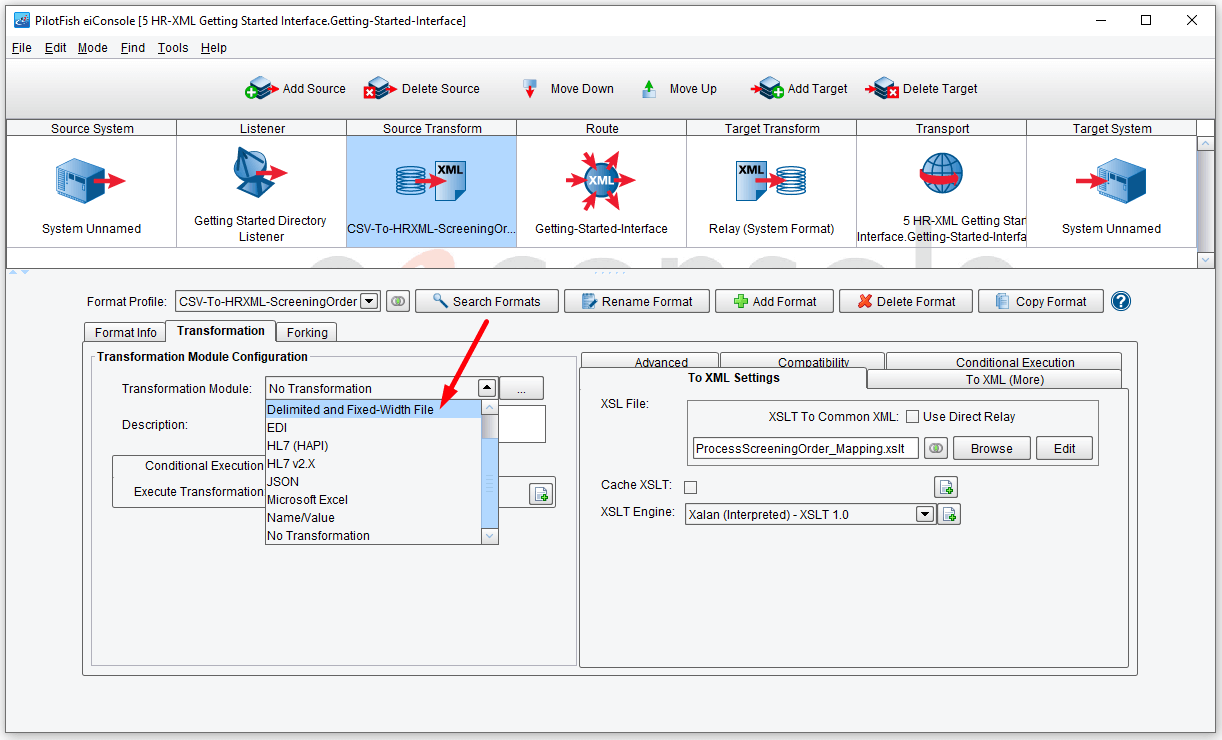
Task: Click the ellipsis button beside Transformation Module
Action: (x=521, y=388)
